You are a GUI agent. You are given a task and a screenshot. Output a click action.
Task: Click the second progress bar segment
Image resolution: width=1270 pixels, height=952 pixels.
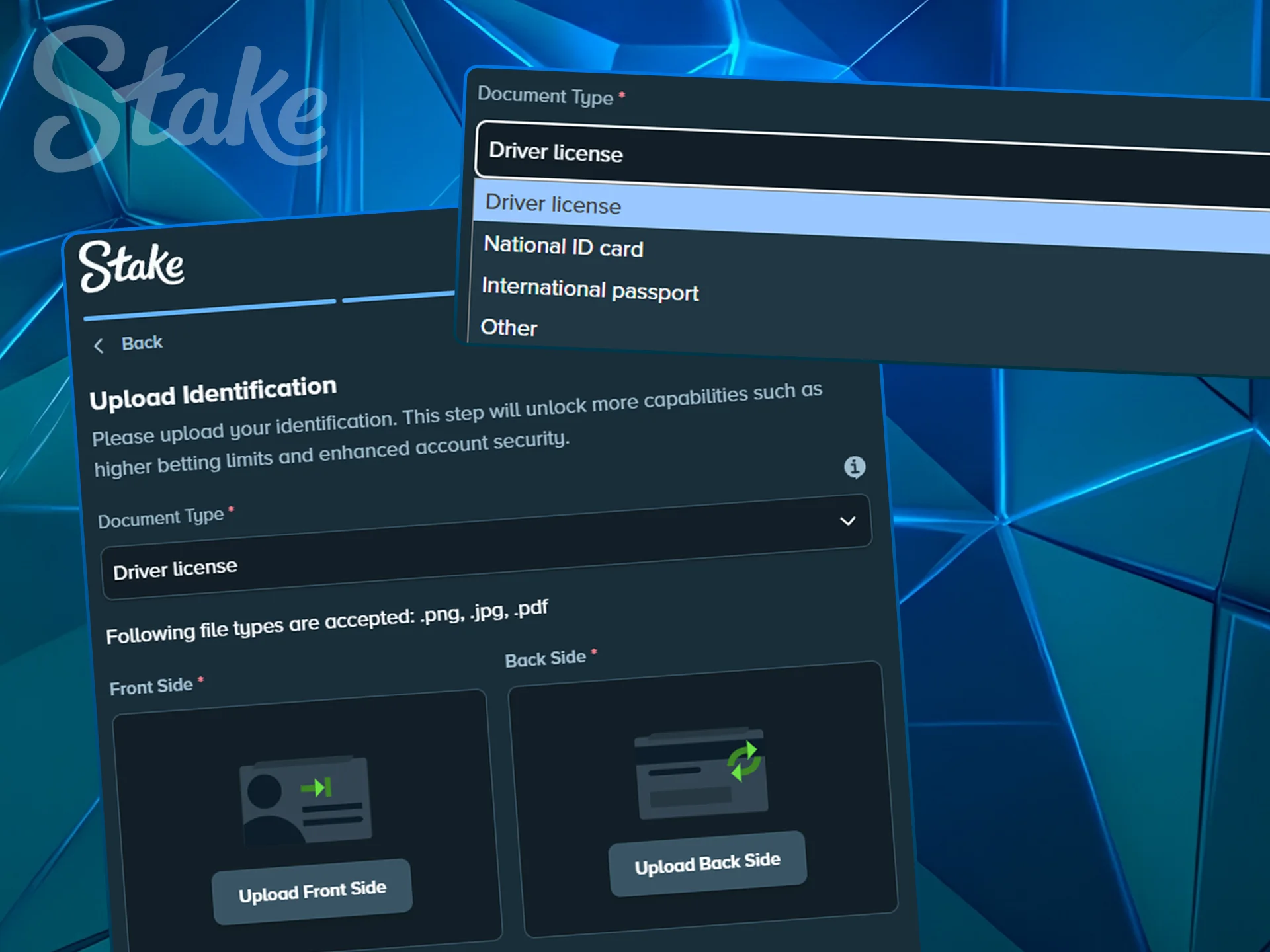coord(399,296)
